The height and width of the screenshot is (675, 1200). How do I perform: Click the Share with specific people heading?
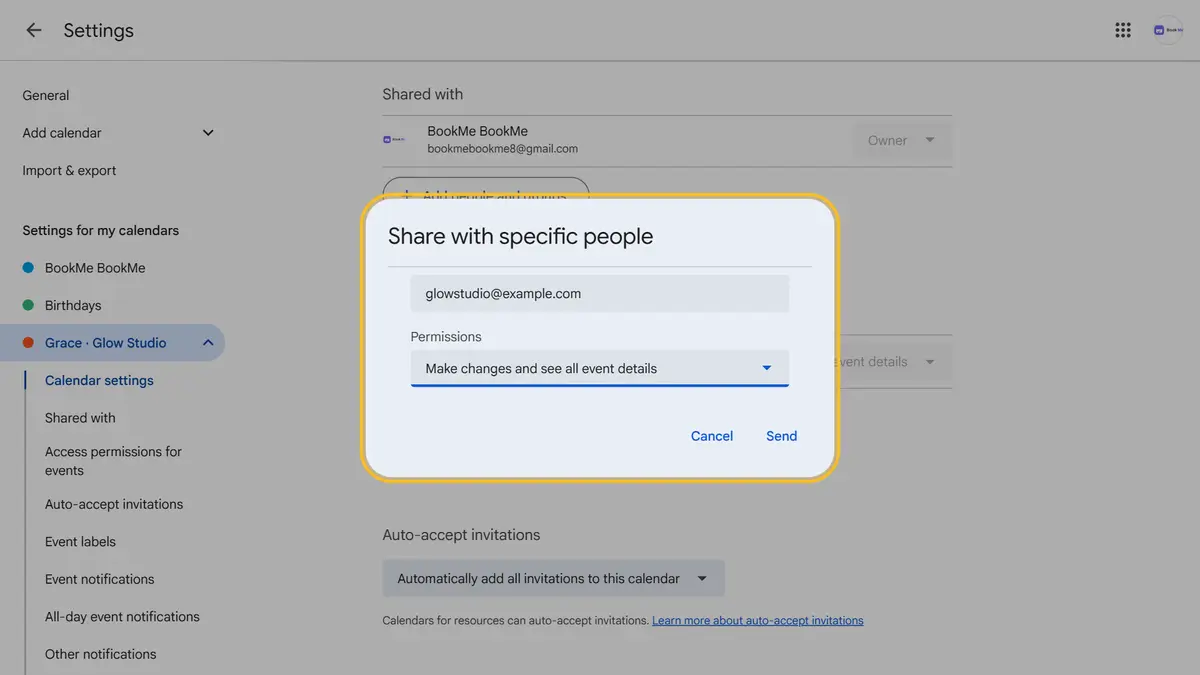pos(520,237)
